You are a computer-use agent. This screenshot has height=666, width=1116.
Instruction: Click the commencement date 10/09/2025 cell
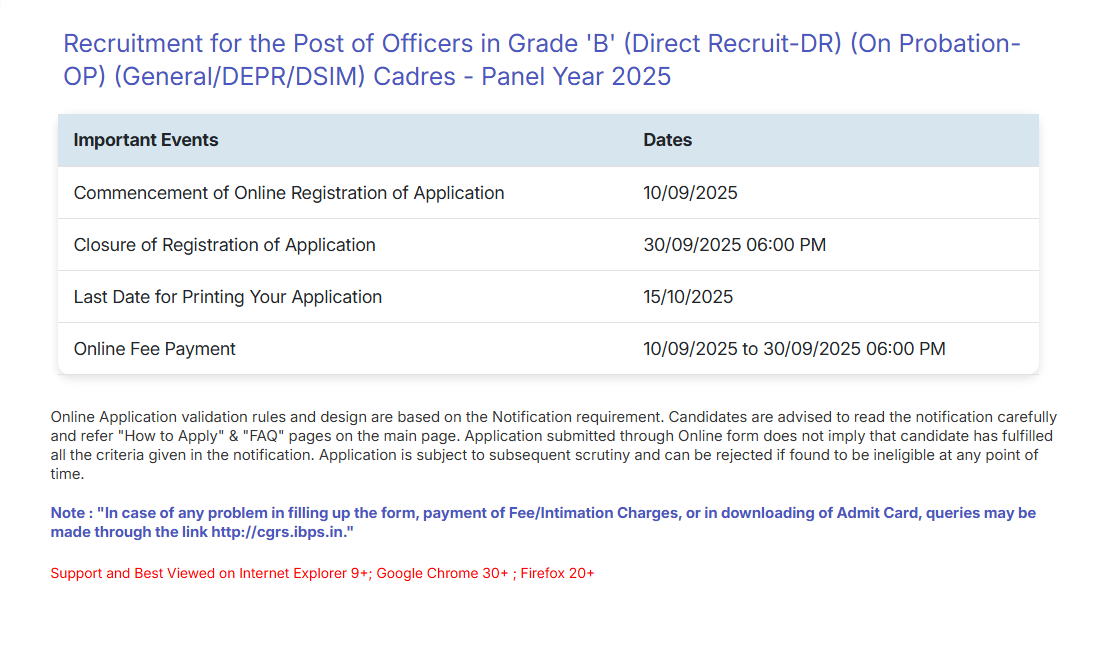pyautogui.click(x=690, y=193)
